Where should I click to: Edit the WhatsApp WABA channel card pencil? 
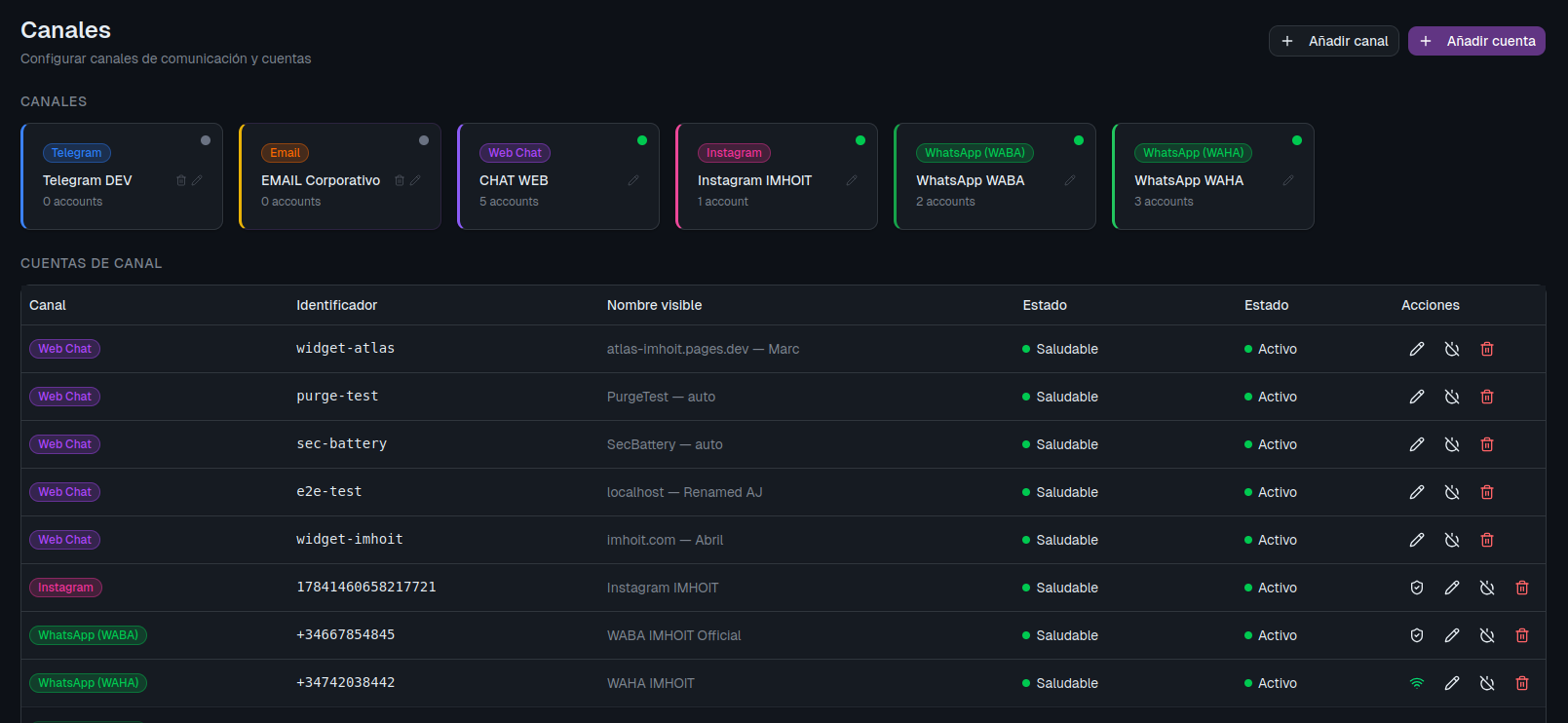coord(1070,180)
